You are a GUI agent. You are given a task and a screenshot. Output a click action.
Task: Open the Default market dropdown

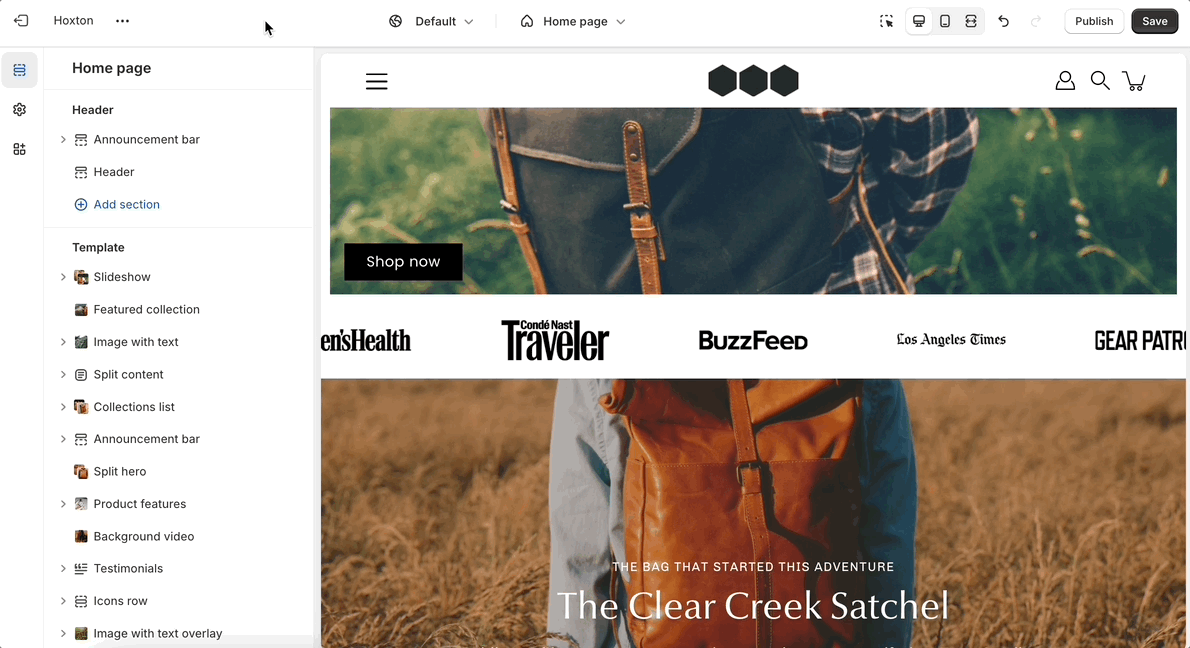(431, 21)
